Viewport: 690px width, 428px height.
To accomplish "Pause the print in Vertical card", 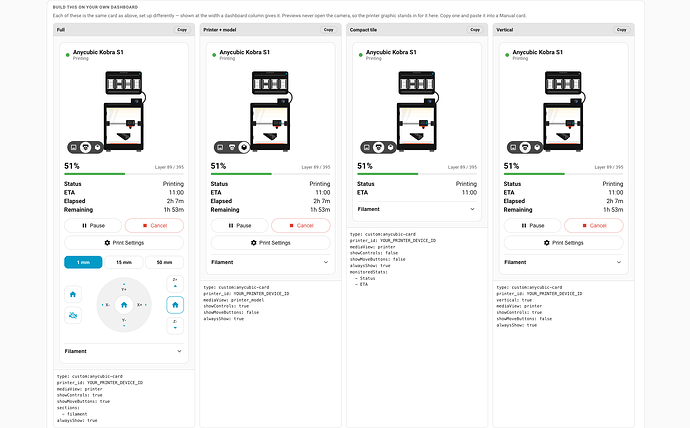I will click(532, 225).
